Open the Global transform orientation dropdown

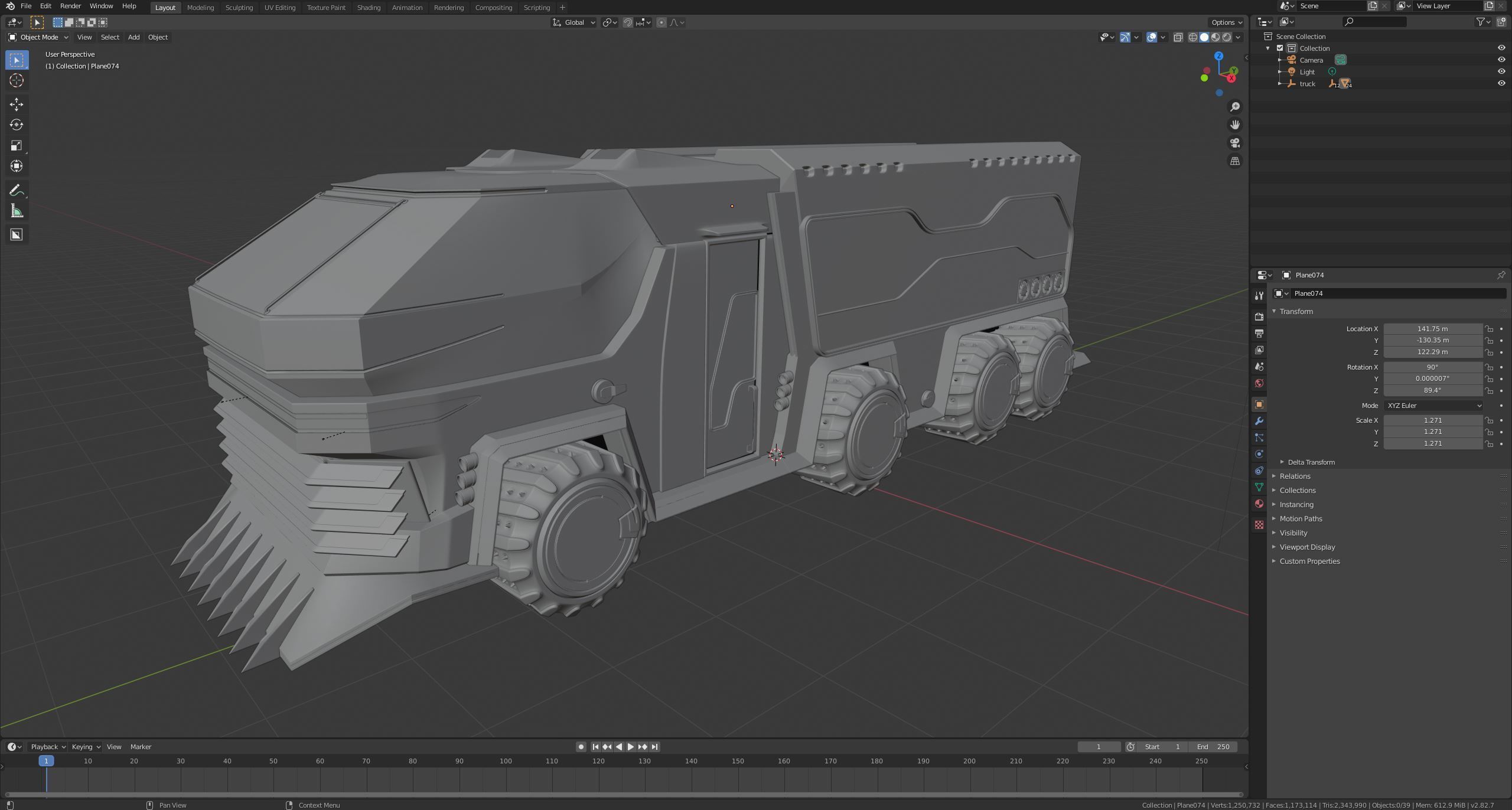click(x=574, y=22)
